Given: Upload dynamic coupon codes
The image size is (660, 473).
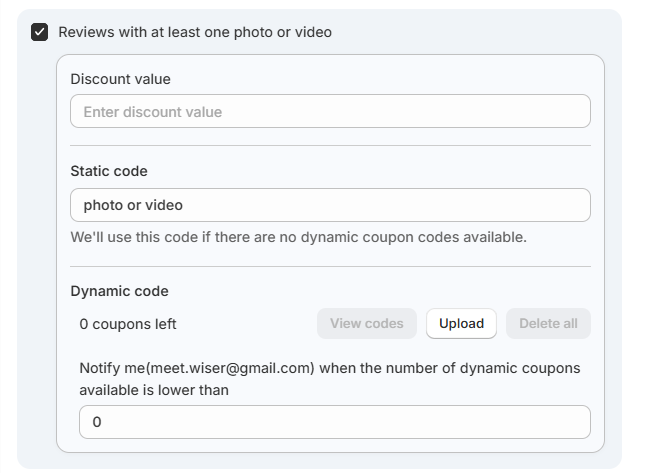Looking at the screenshot, I should pyautogui.click(x=461, y=324).
